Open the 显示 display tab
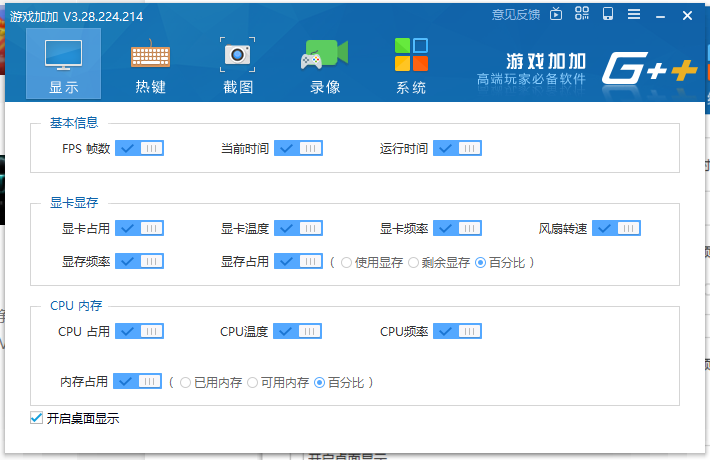710x460 pixels. click(x=63, y=64)
